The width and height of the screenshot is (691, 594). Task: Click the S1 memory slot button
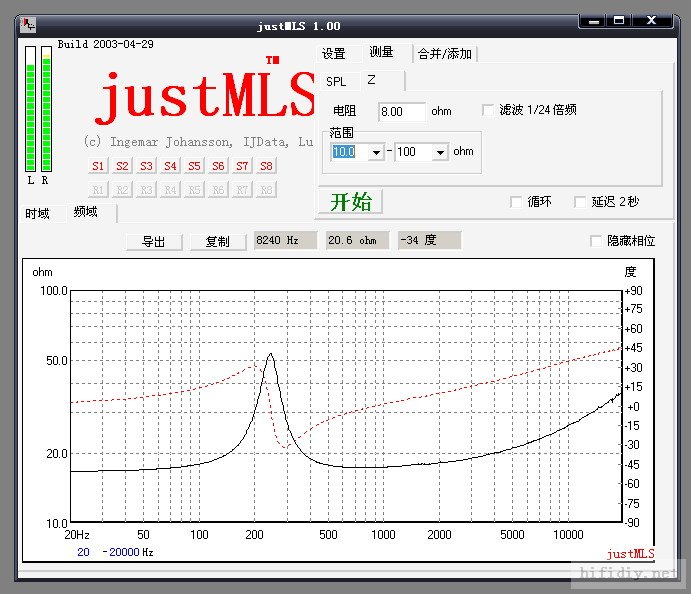tap(98, 166)
